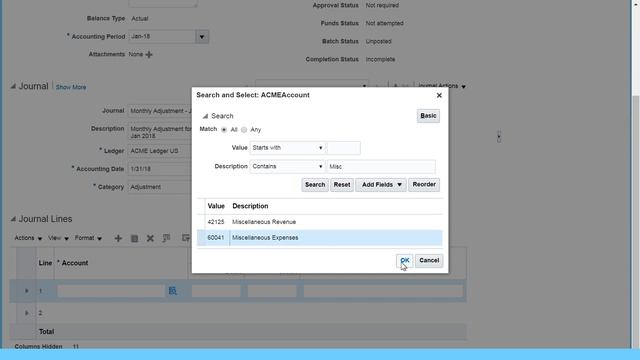640x360 pixels.
Task: Run the Search button in the dialog
Action: [x=315, y=185]
